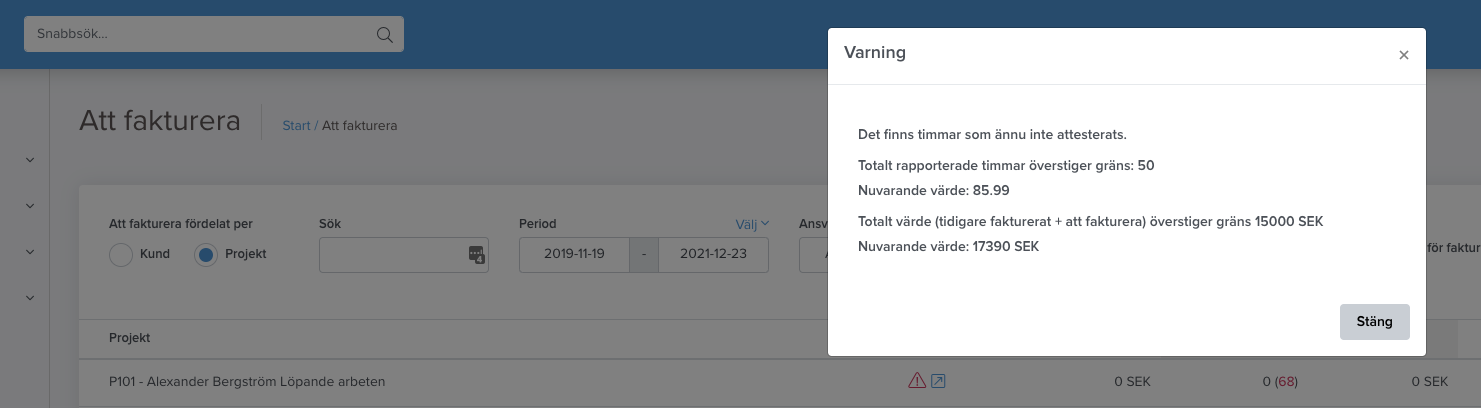The image size is (1481, 408).
Task: Click the Projekt column header
Action: click(x=130, y=338)
